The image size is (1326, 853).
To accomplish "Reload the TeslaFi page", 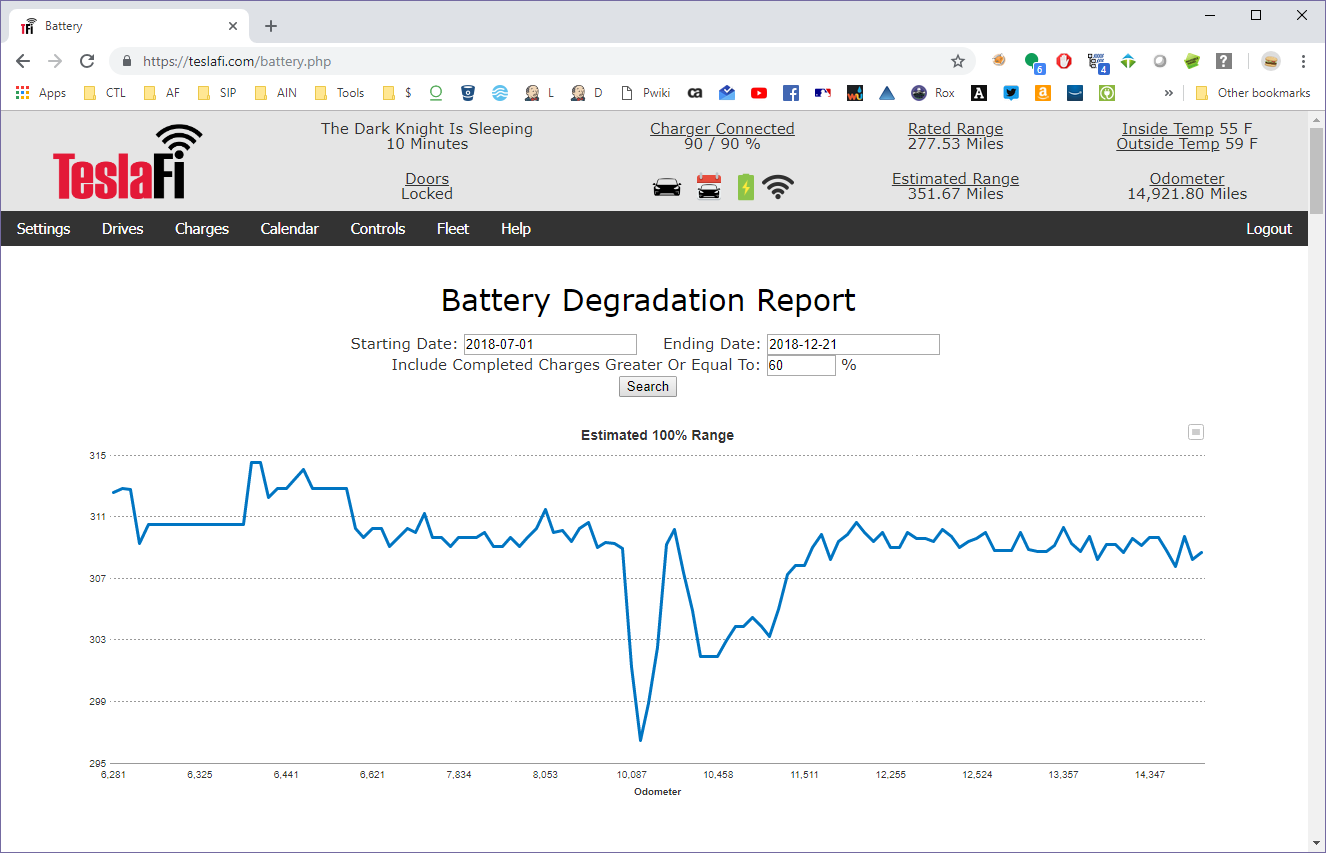I will click(x=87, y=61).
